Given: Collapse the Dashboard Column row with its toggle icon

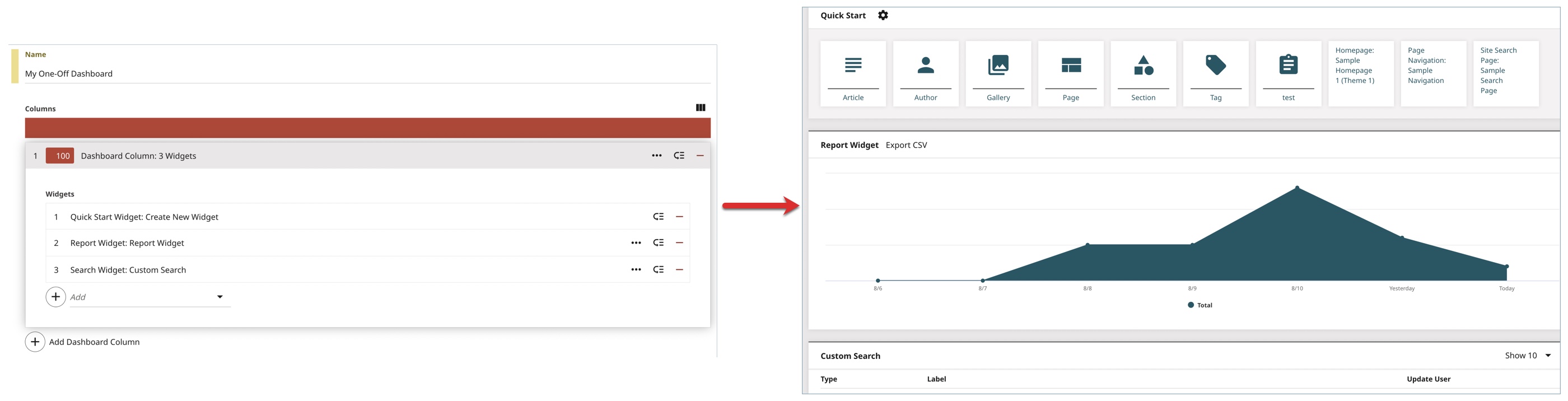Looking at the screenshot, I should coord(679,156).
